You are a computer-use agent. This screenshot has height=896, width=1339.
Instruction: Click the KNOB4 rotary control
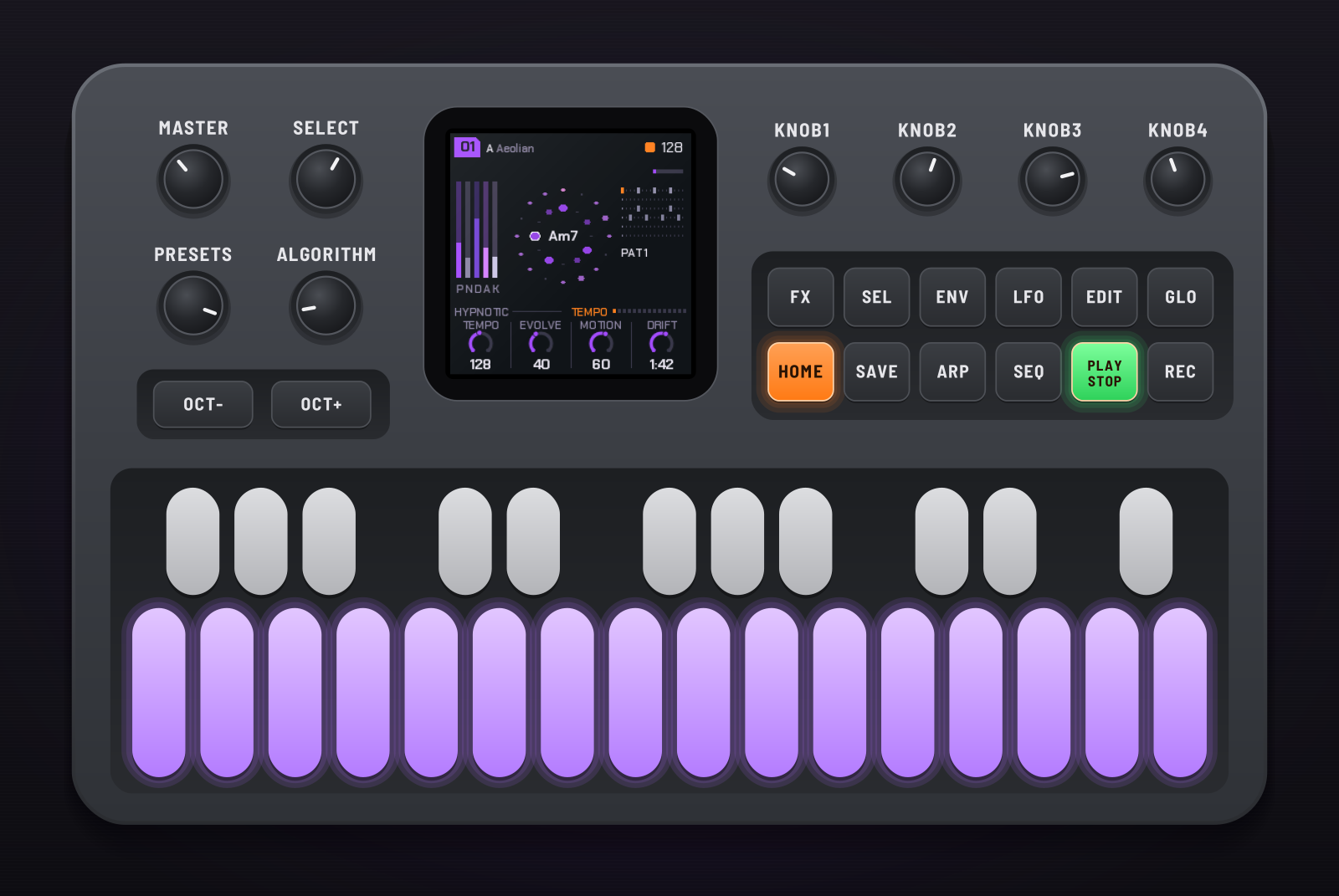[1177, 179]
